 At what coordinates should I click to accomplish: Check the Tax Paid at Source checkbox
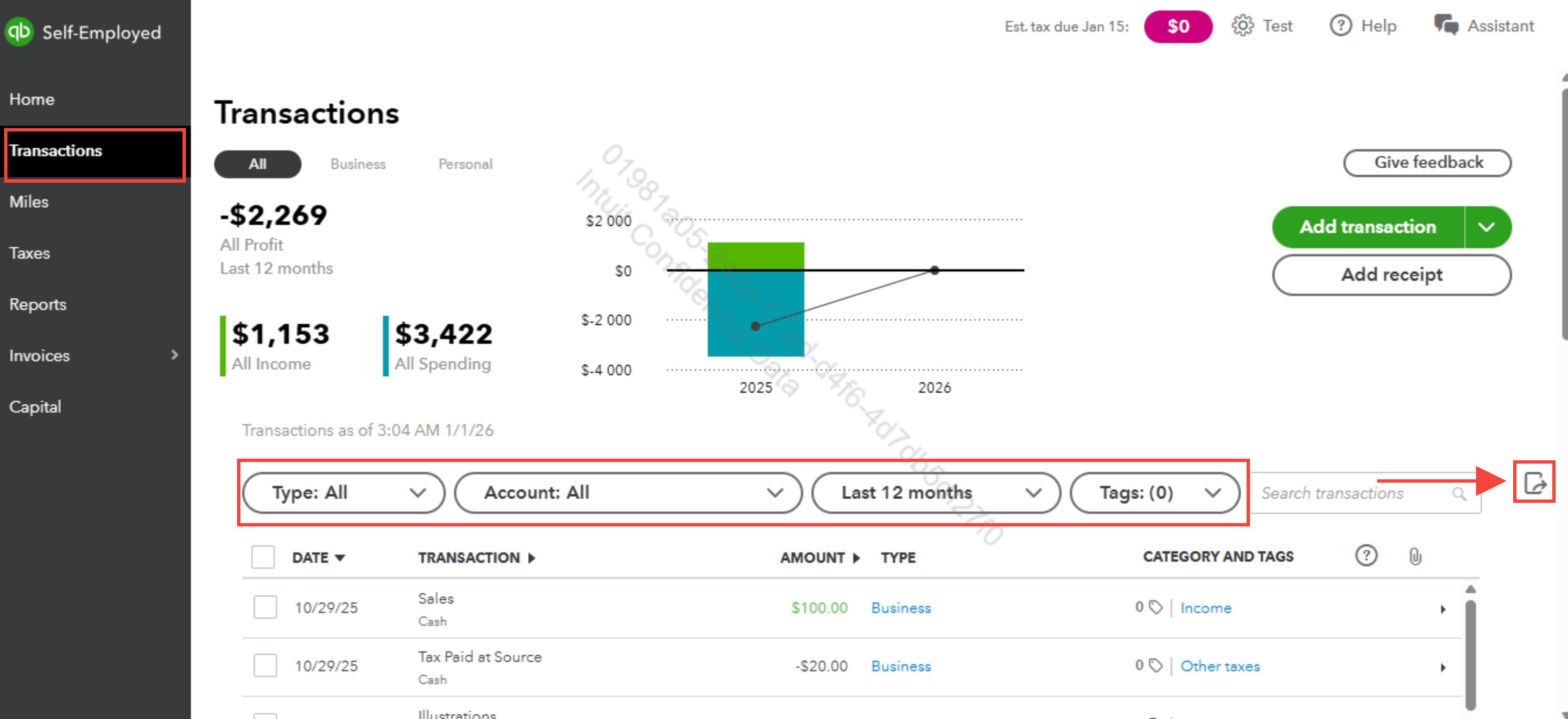click(265, 665)
